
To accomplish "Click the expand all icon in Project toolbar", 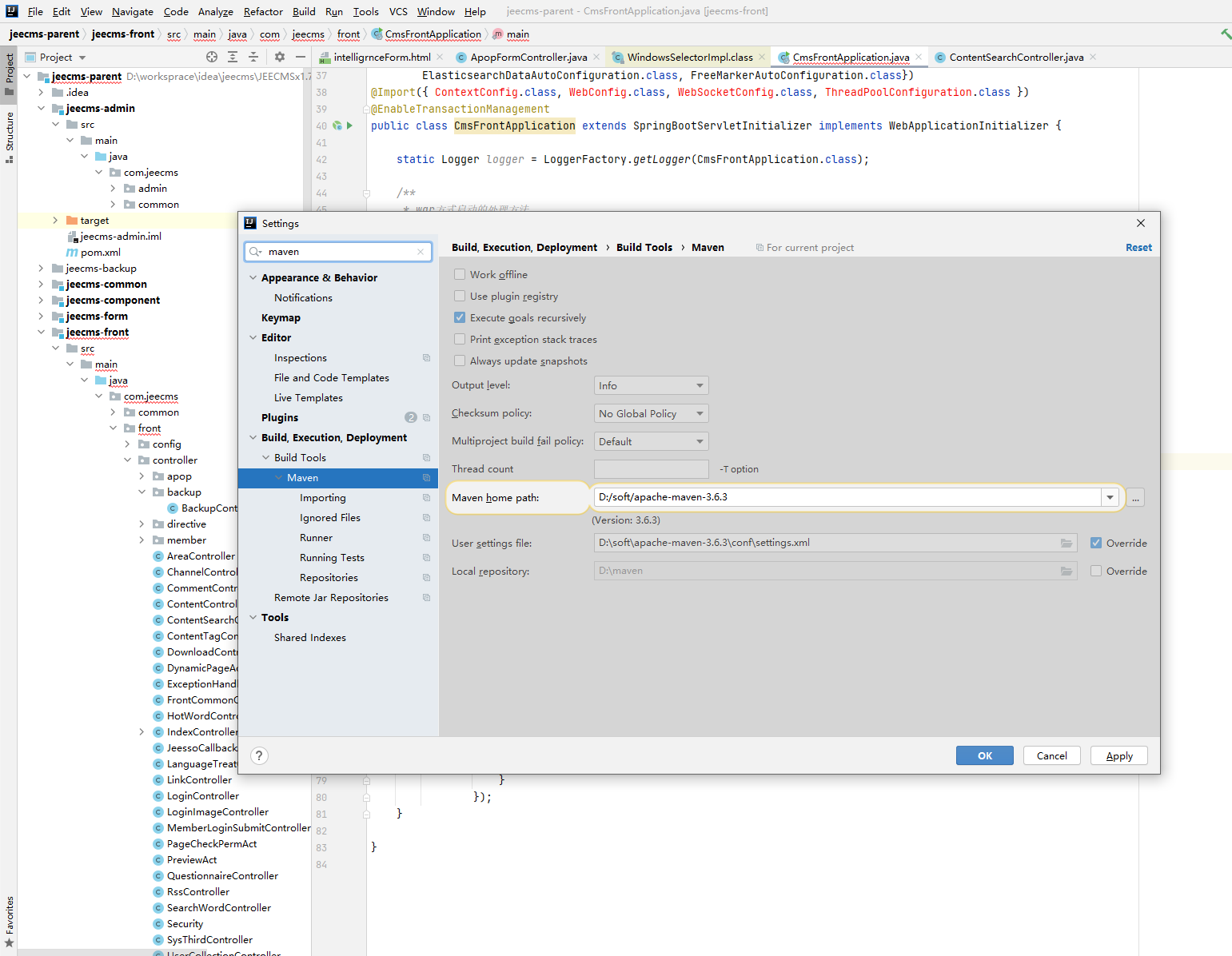I will coord(233,57).
